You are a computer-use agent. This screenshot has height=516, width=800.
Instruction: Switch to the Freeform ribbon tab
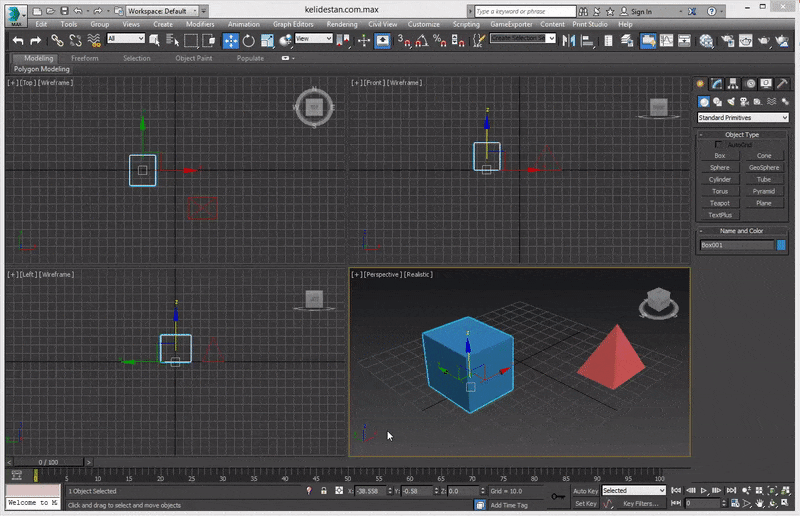pyautogui.click(x=85, y=58)
